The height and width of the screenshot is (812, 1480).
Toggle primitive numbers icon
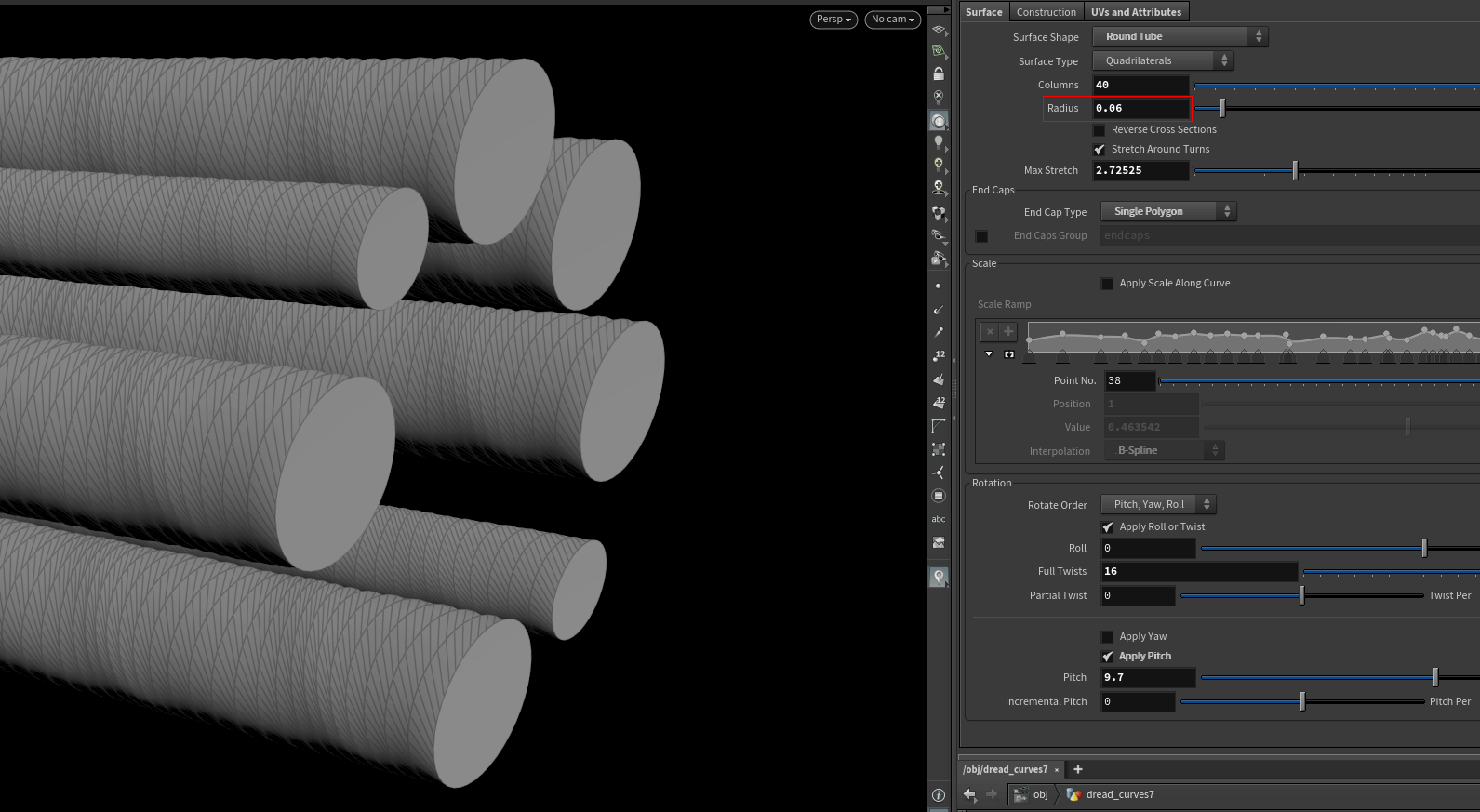click(x=939, y=403)
